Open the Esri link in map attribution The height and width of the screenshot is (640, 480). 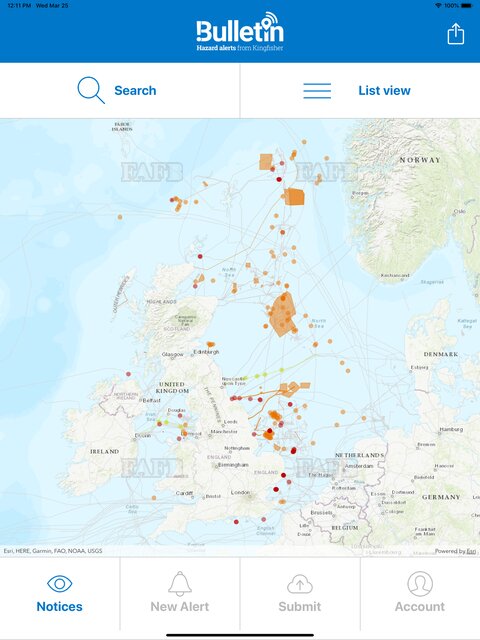point(471,551)
